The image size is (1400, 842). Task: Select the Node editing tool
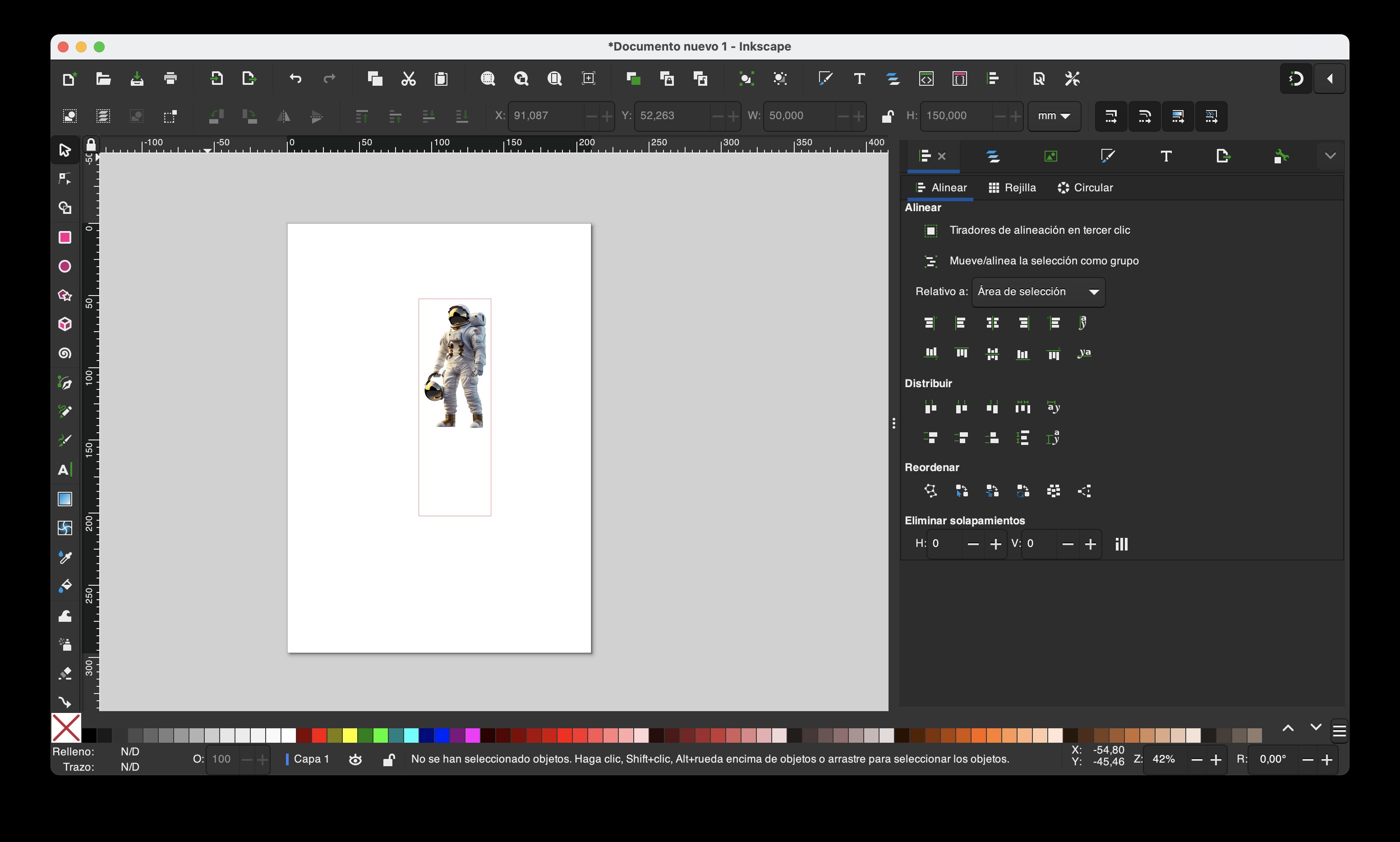point(64,179)
